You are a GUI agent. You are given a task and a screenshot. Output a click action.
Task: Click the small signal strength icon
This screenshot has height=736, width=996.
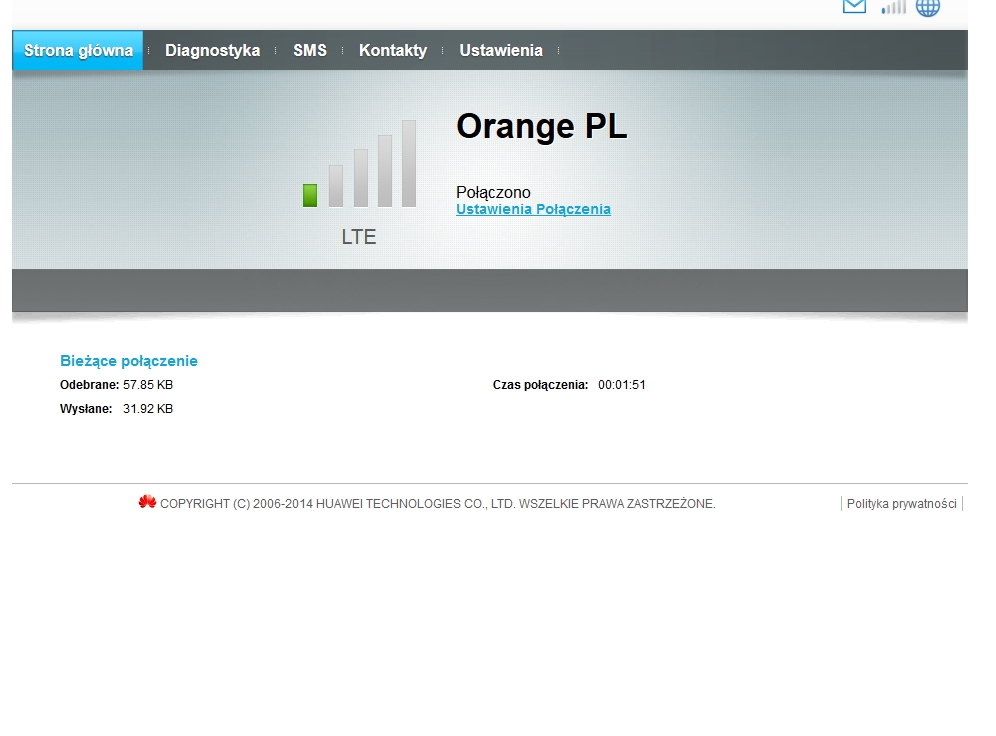[893, 8]
